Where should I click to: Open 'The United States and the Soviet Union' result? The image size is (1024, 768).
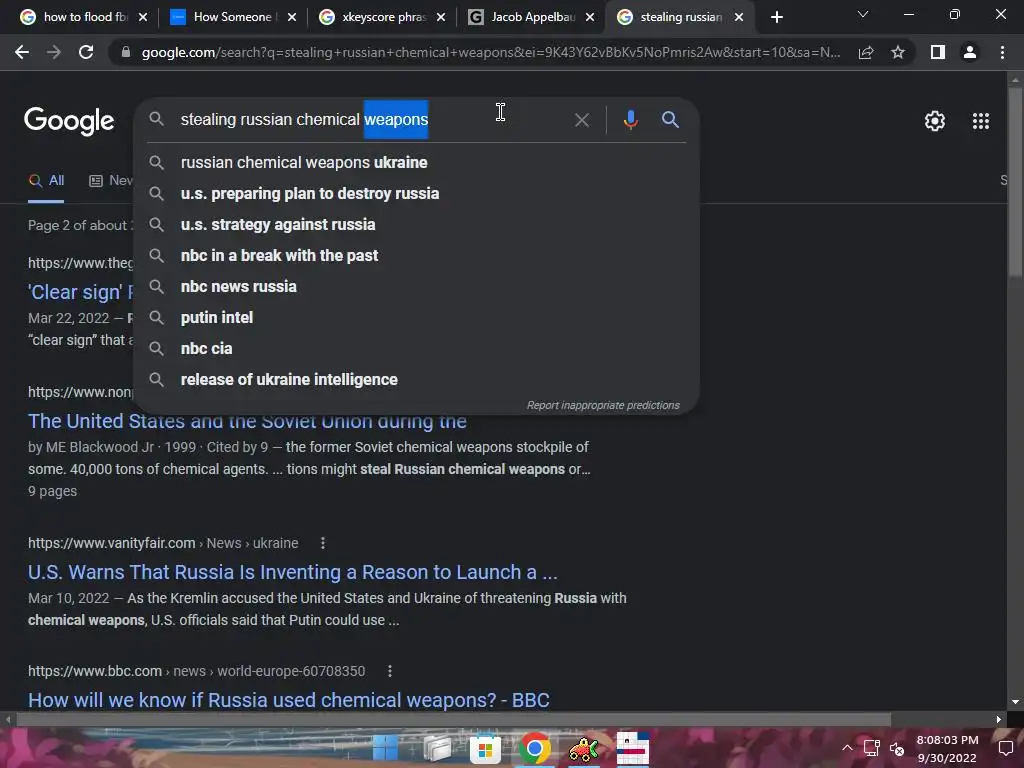click(247, 421)
